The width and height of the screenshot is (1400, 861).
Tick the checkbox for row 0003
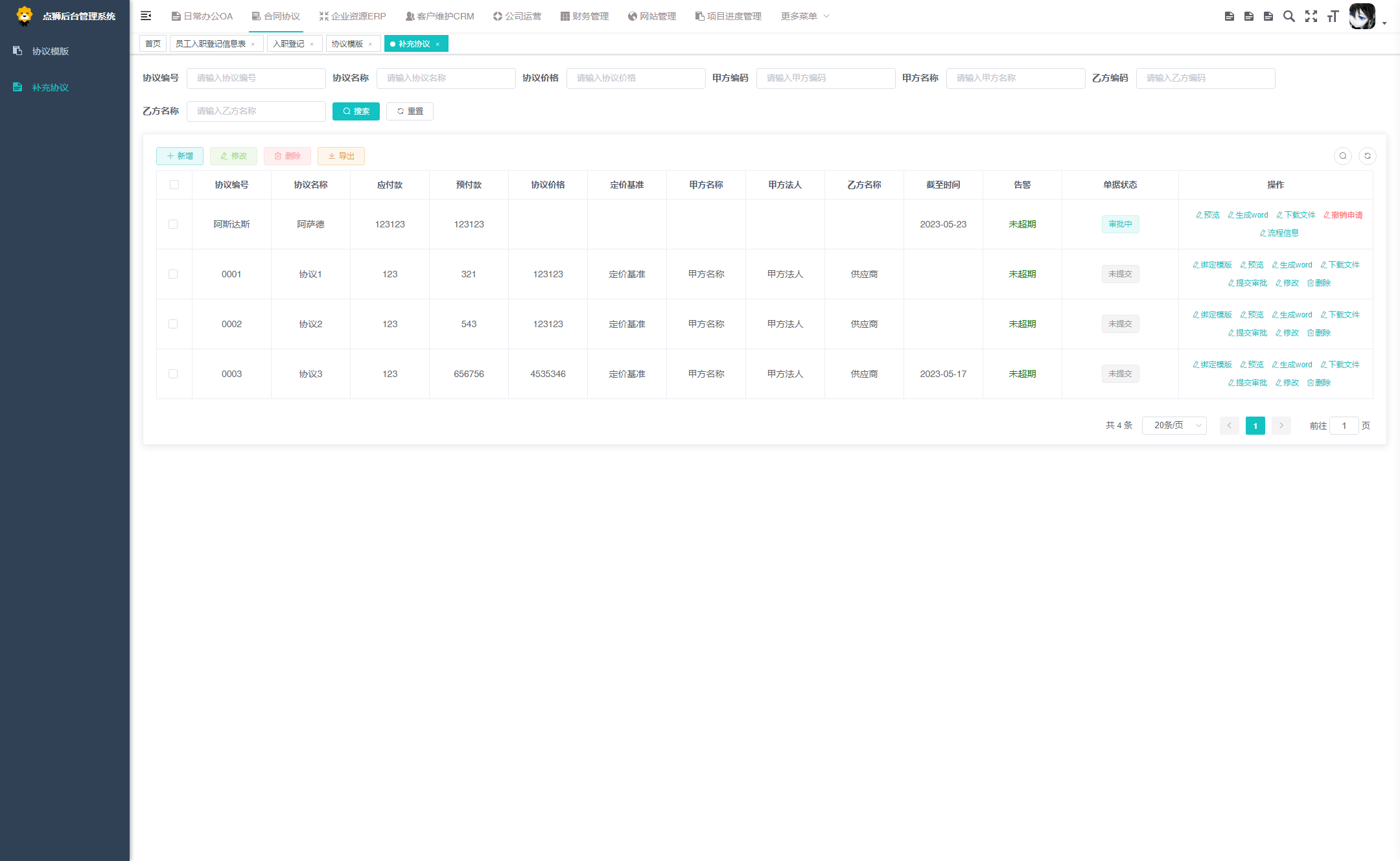[x=173, y=374]
